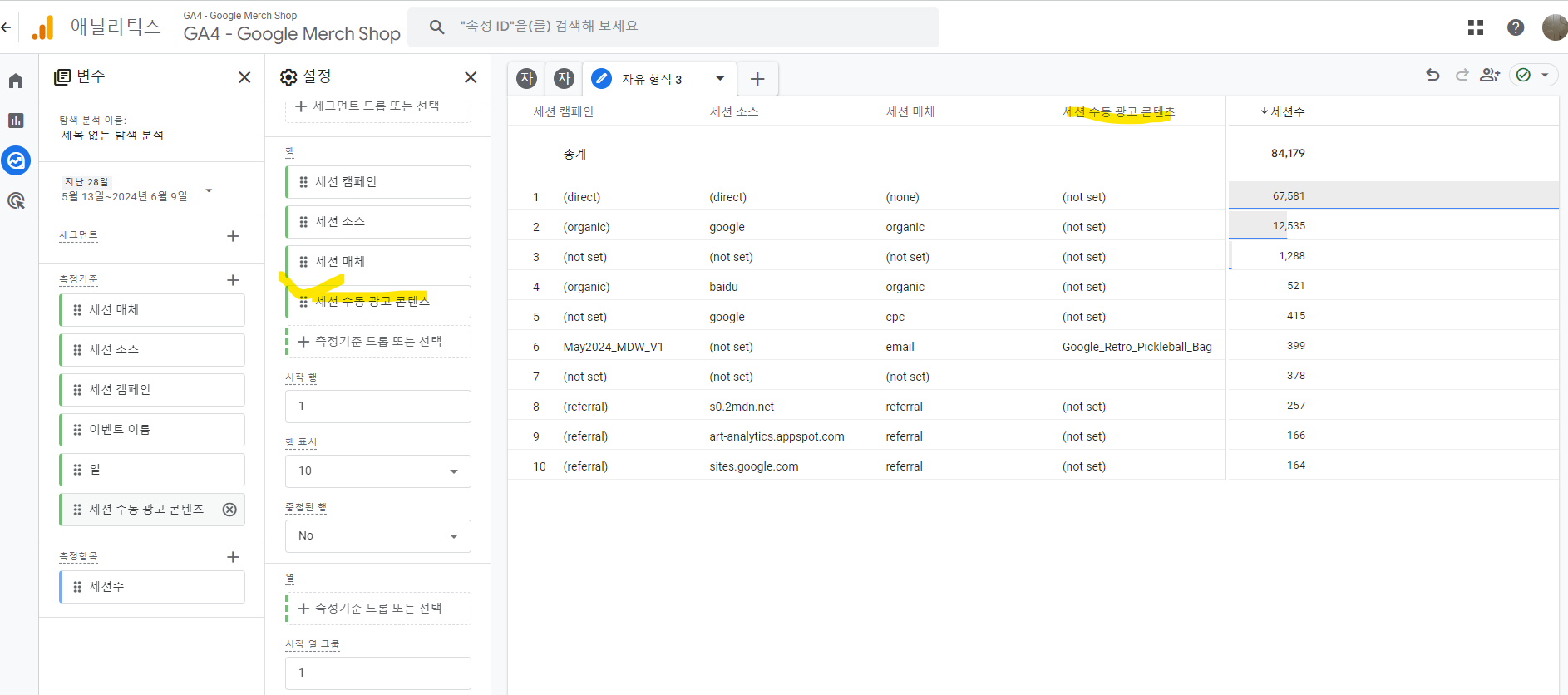
Task: Click the 세션 매체 column header
Action: point(910,111)
